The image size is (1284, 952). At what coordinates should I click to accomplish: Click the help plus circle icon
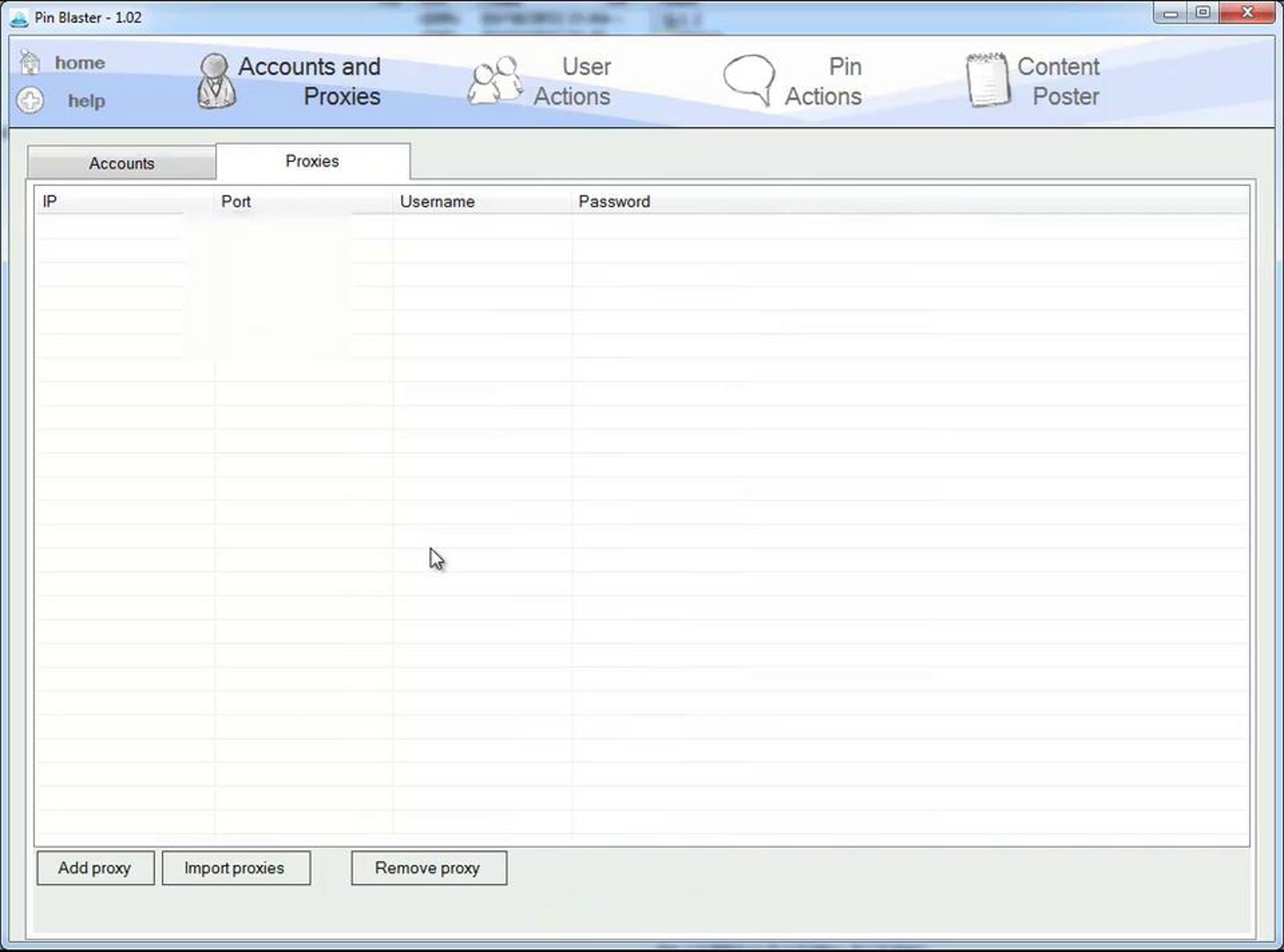point(29,100)
